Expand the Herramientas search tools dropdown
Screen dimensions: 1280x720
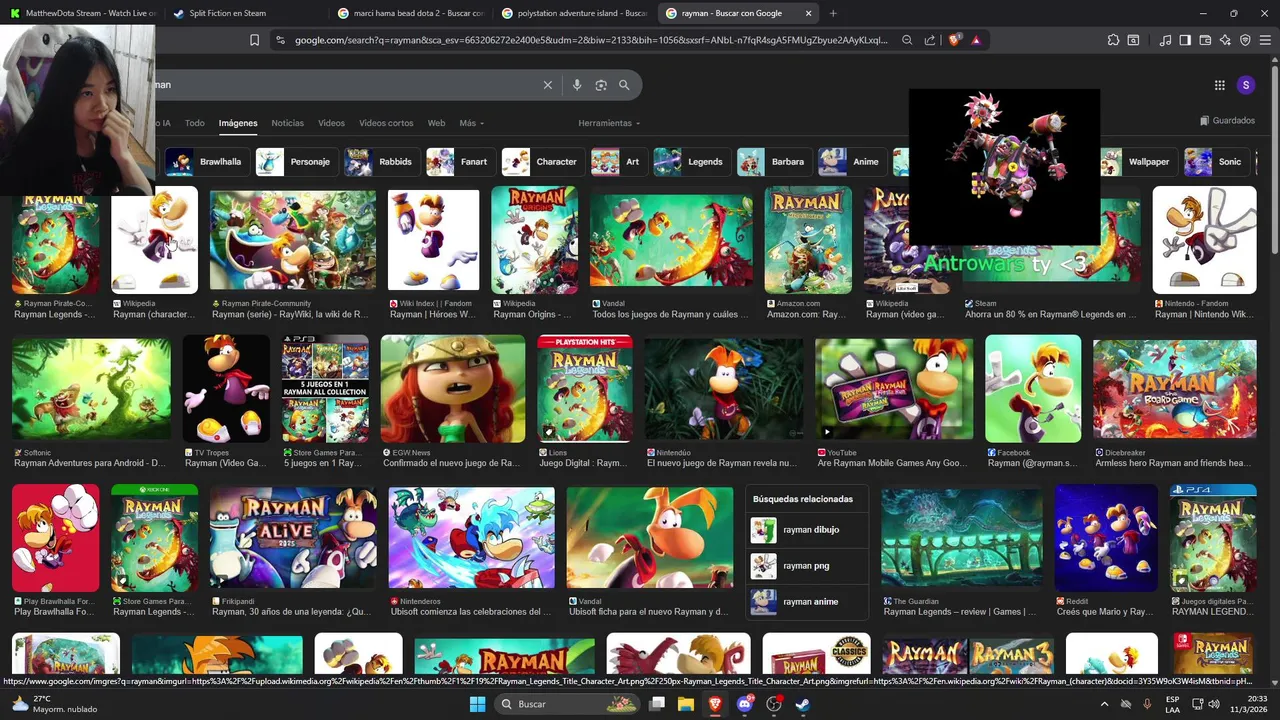tap(609, 123)
